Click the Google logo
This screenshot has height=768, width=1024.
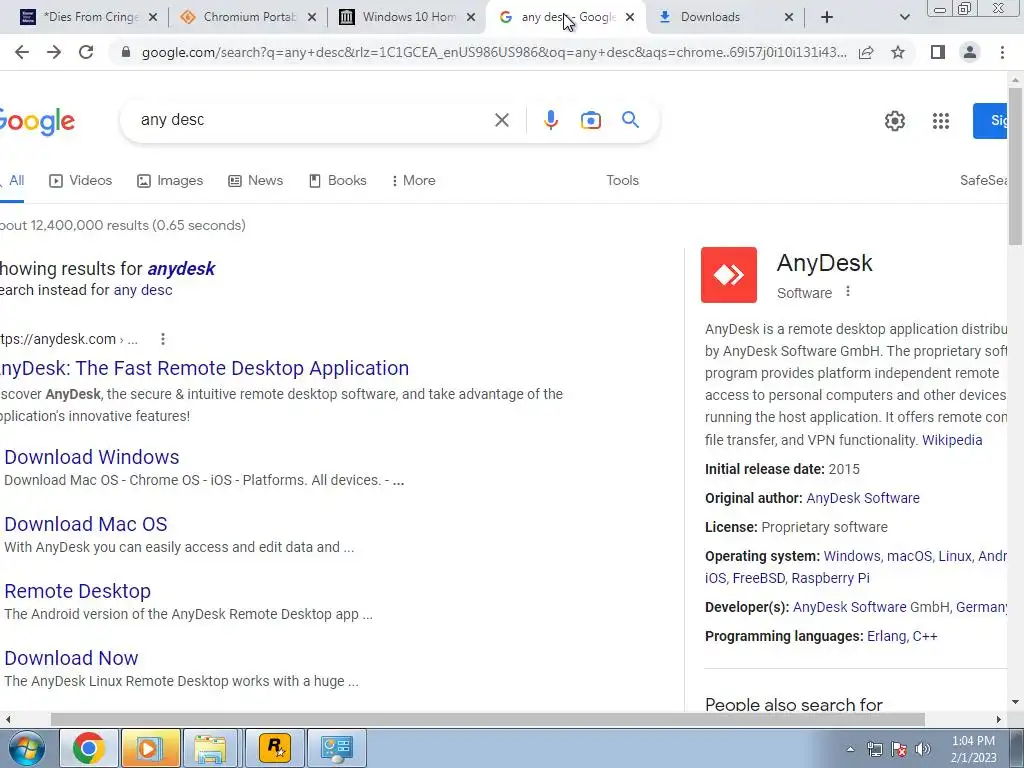coord(37,121)
